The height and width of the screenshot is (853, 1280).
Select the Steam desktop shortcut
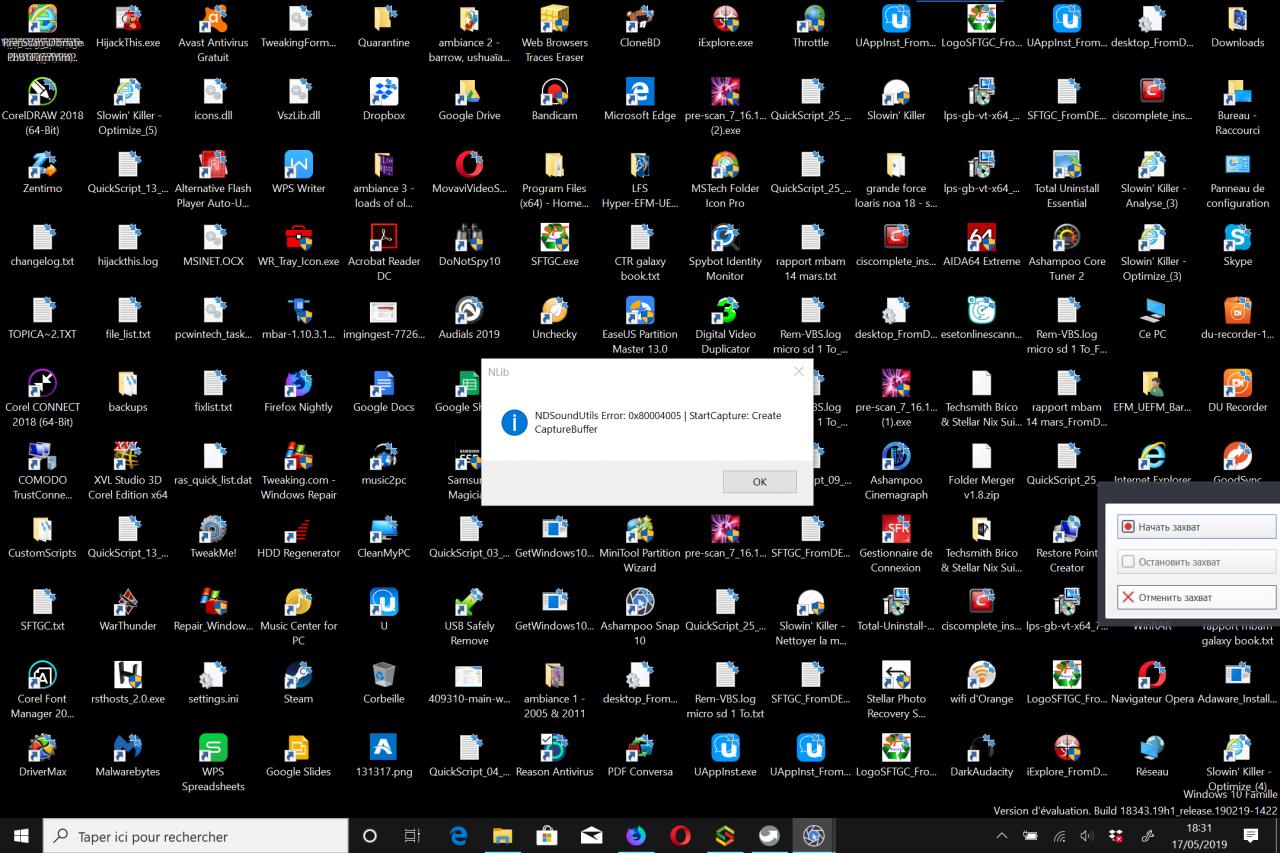[x=298, y=683]
